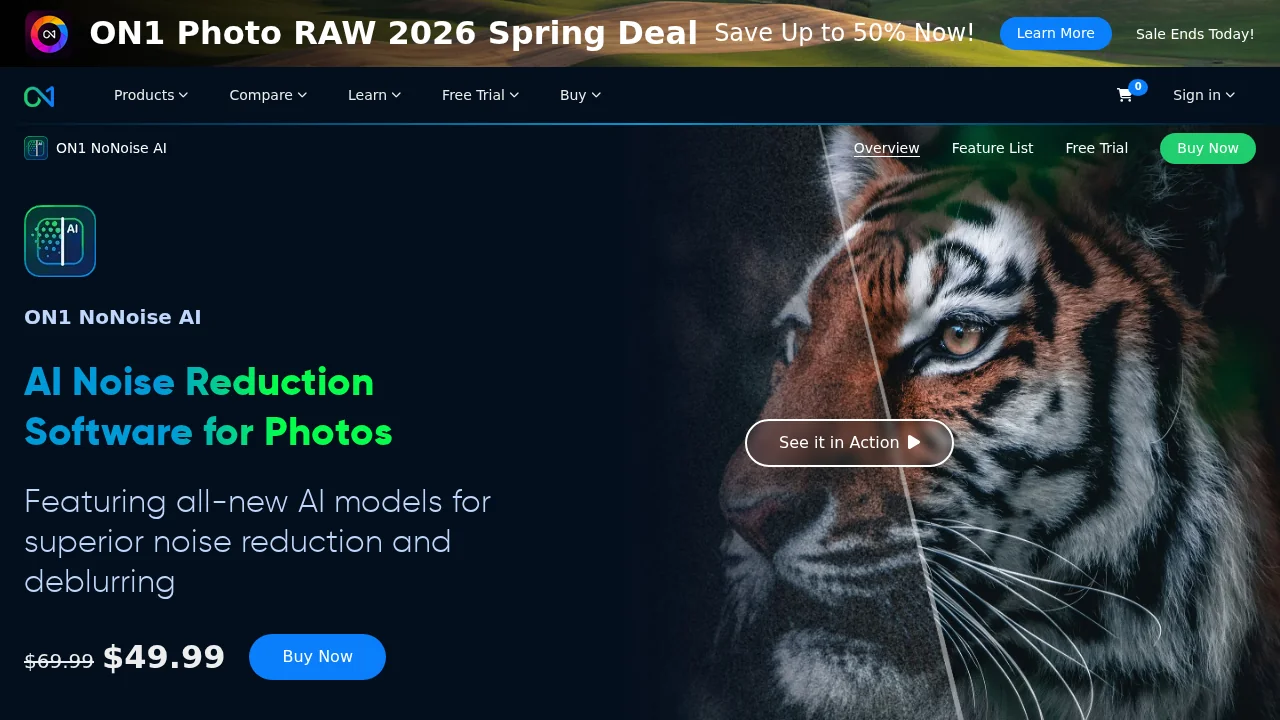Screen dimensions: 1280x720
Task: Click the ON1 logo in navigation bar
Action: click(x=39, y=96)
